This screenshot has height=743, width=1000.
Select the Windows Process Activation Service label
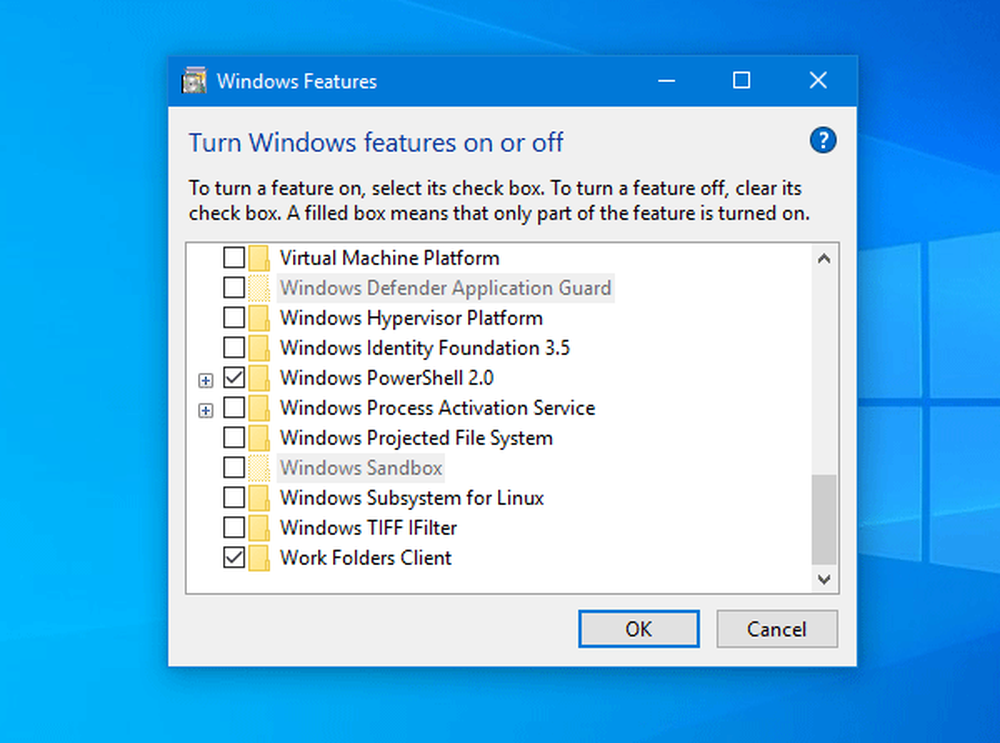[438, 408]
